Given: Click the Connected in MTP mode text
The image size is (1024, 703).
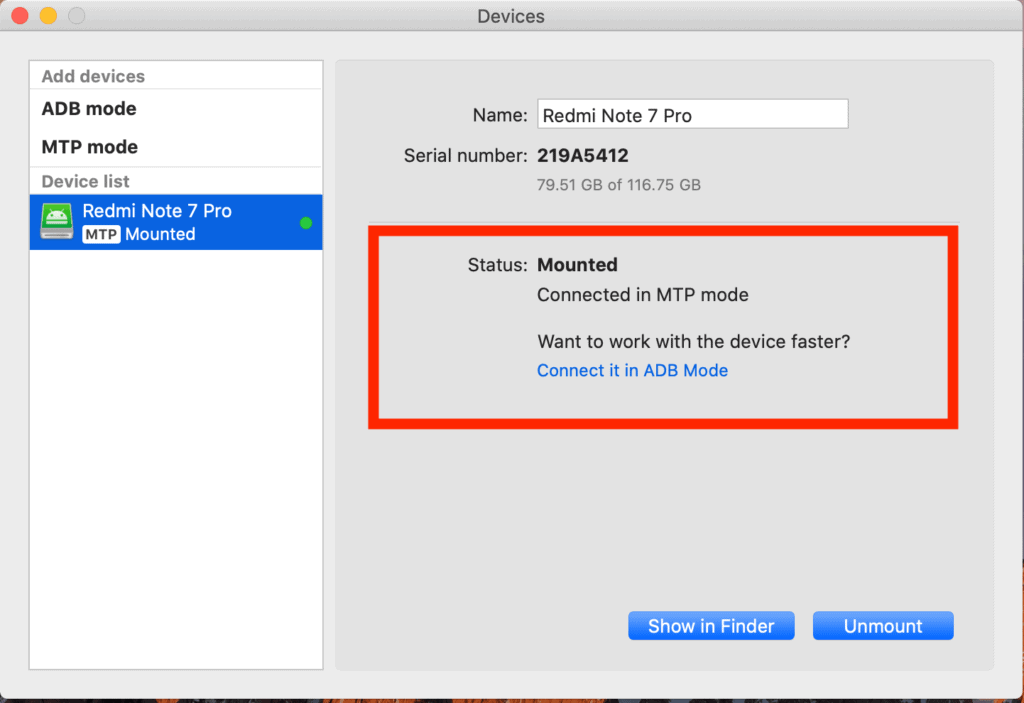Looking at the screenshot, I should click(x=643, y=295).
